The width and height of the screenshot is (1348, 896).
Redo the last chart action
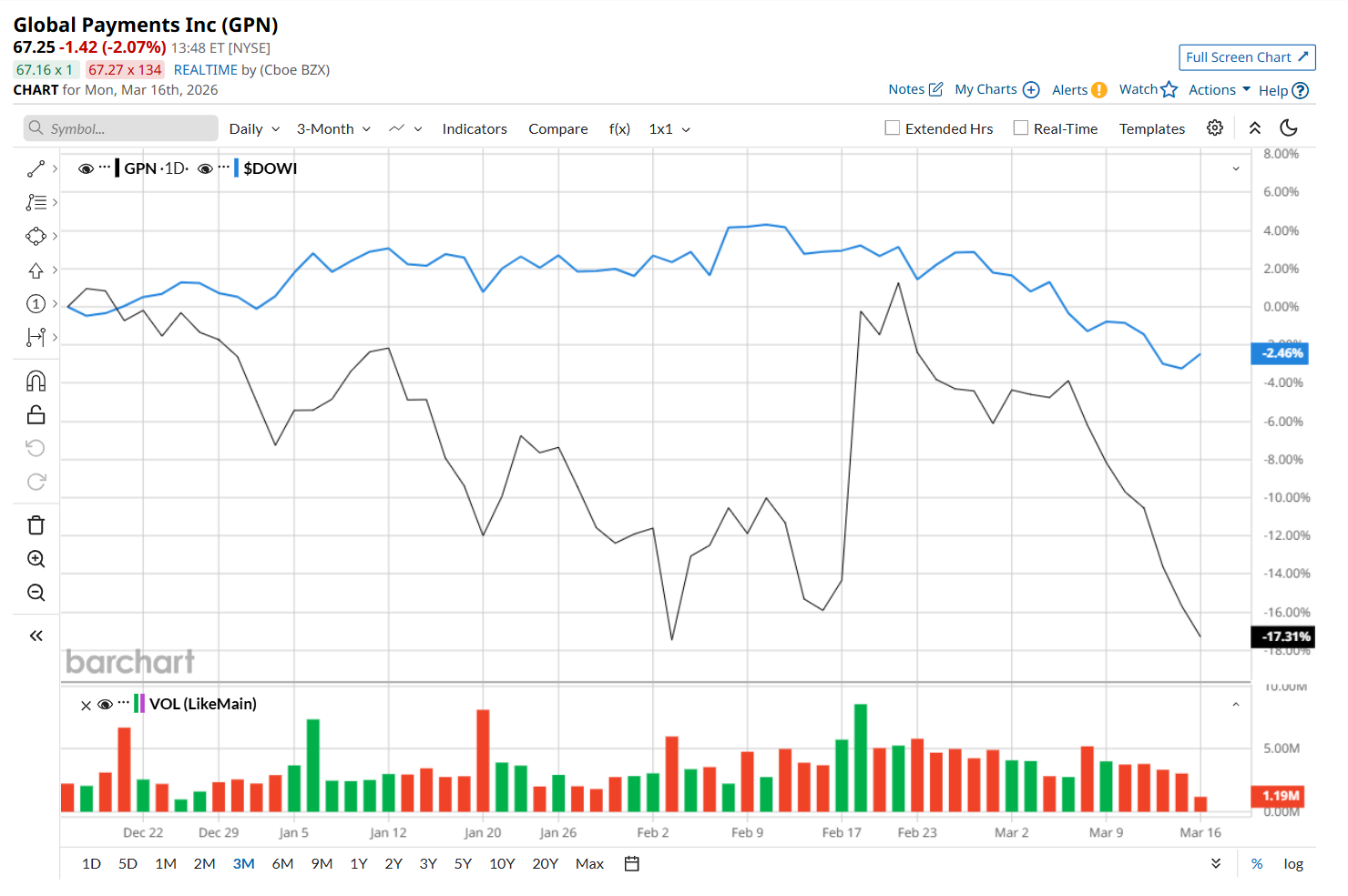[x=36, y=481]
